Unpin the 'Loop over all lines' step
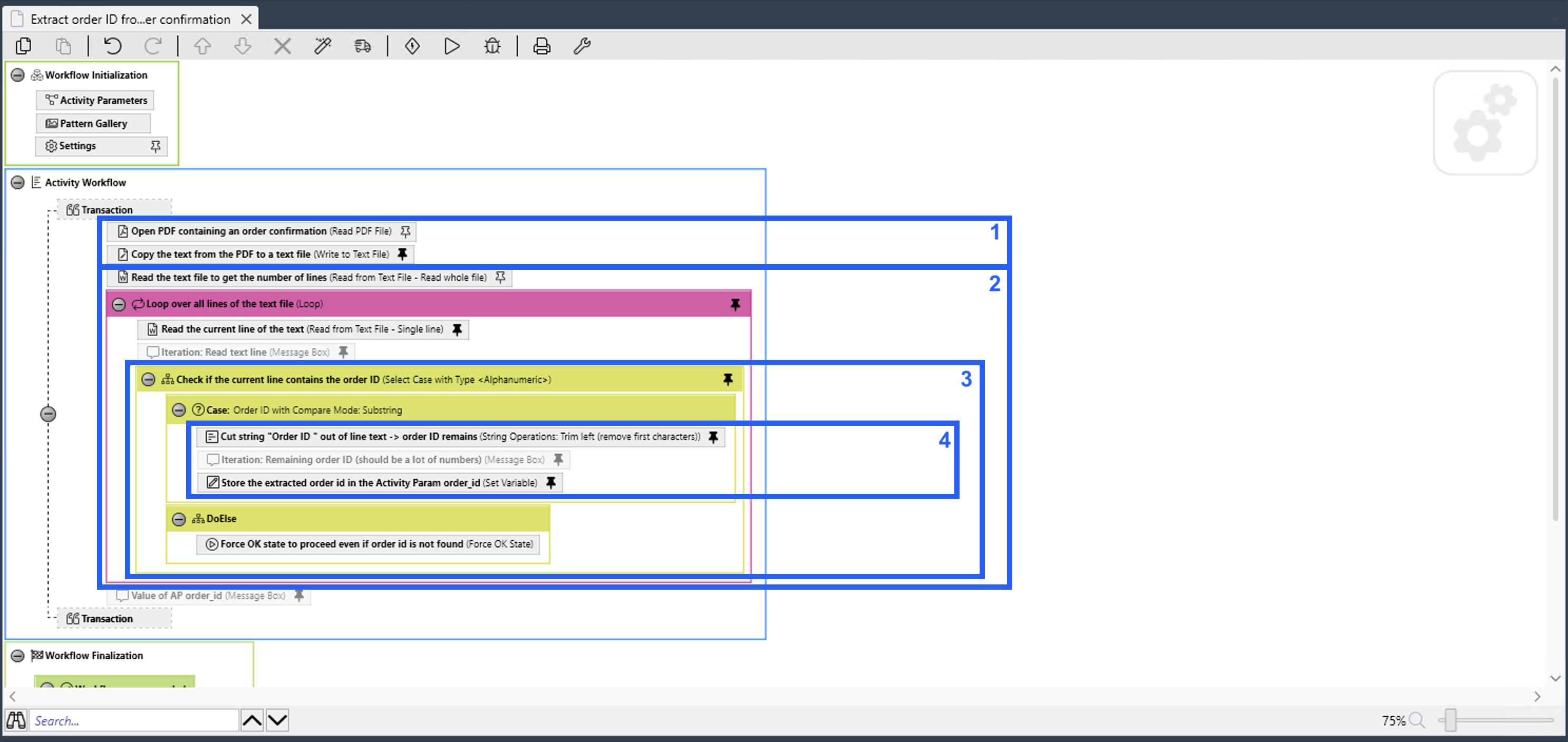The width and height of the screenshot is (1568, 742). coord(736,304)
